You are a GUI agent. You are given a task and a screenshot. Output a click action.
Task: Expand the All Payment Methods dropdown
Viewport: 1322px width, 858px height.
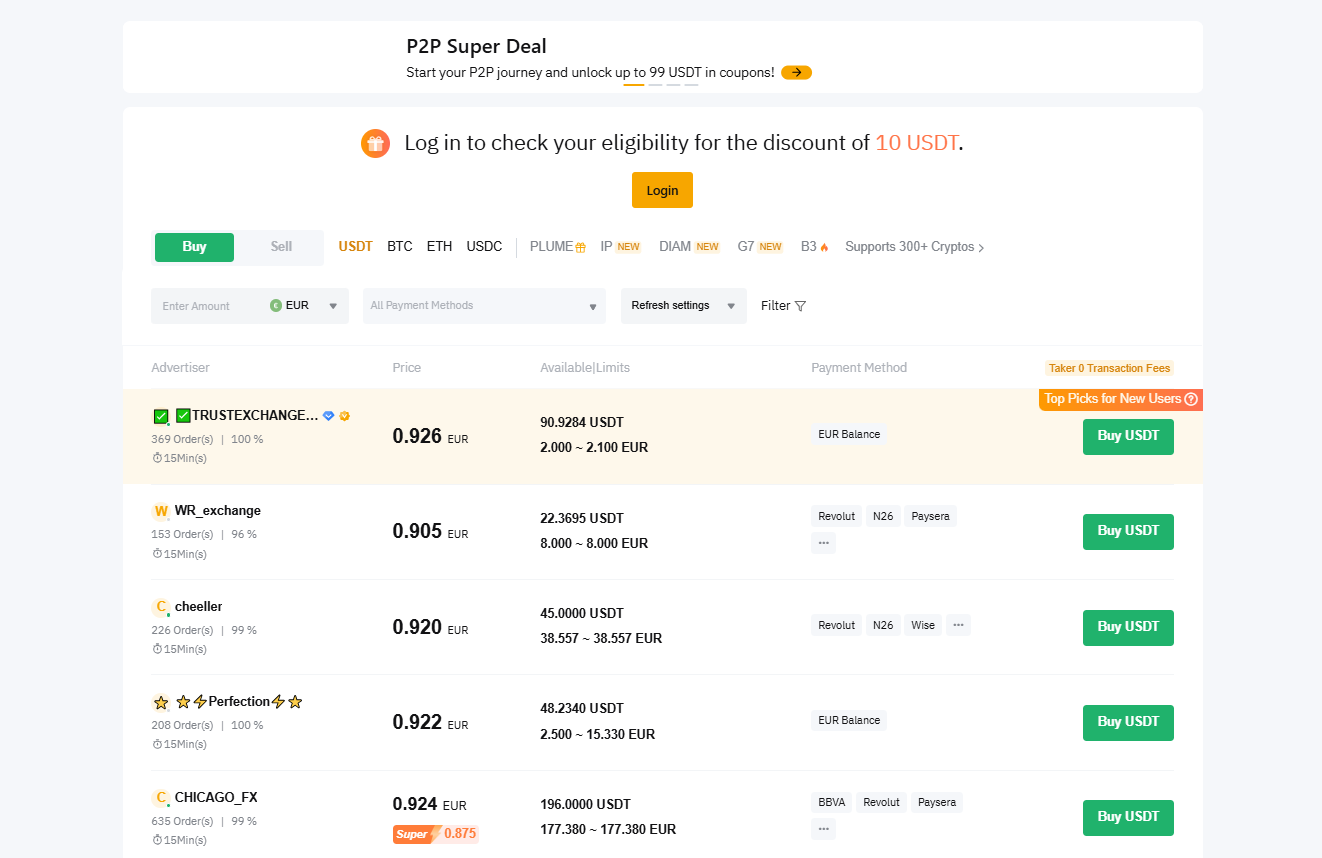[484, 306]
